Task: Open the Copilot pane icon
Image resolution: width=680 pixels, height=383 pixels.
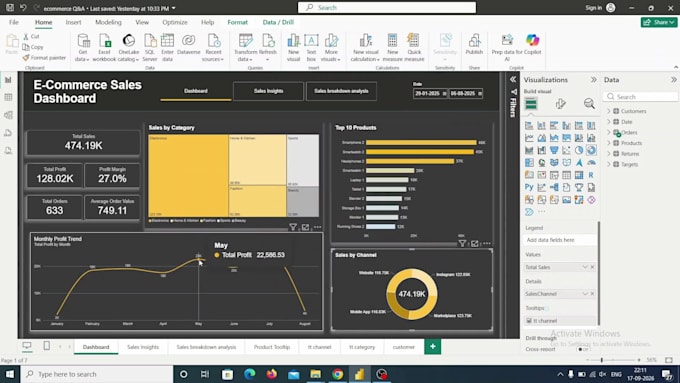Action: (533, 40)
